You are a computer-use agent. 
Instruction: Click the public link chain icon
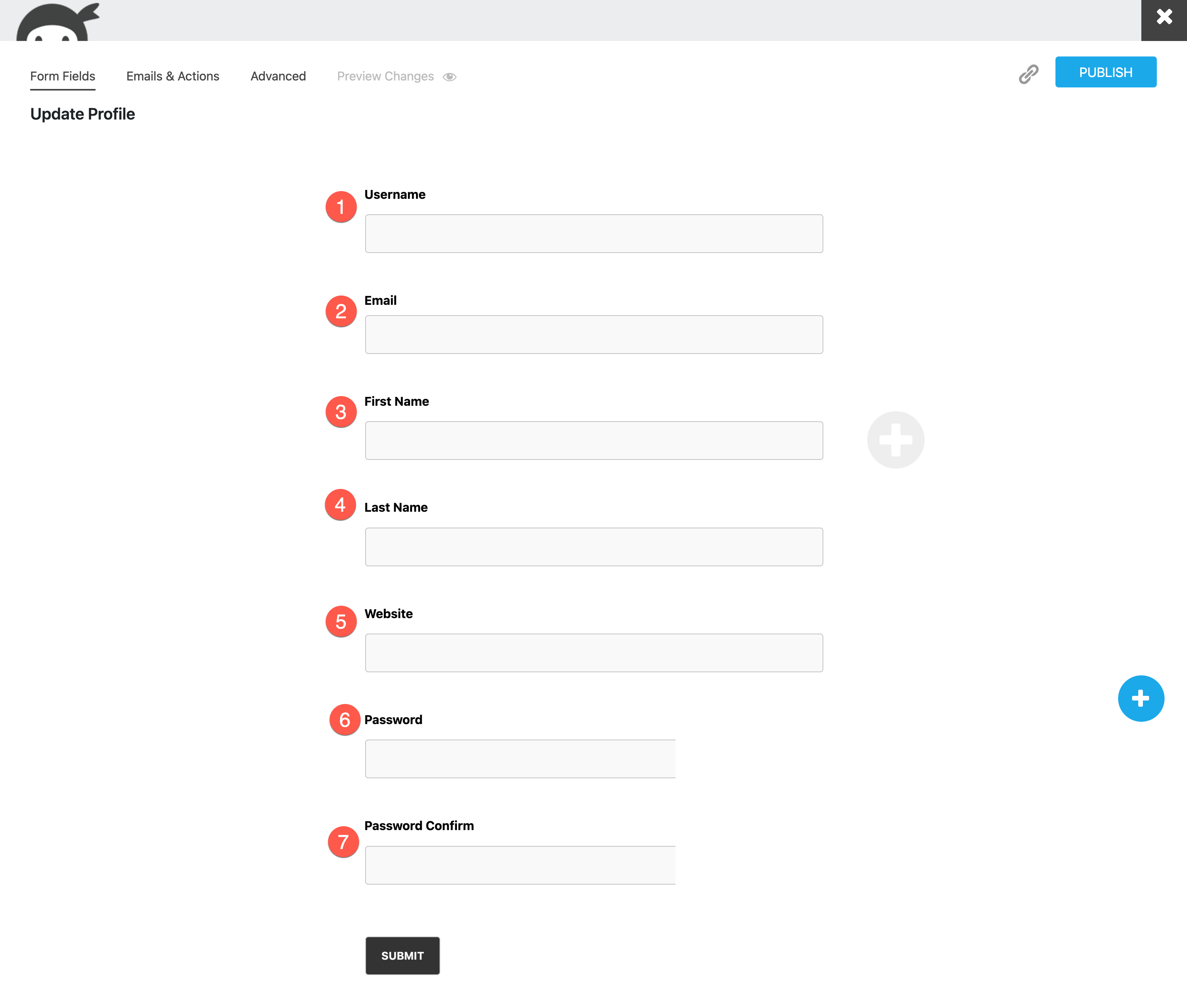(x=1028, y=74)
